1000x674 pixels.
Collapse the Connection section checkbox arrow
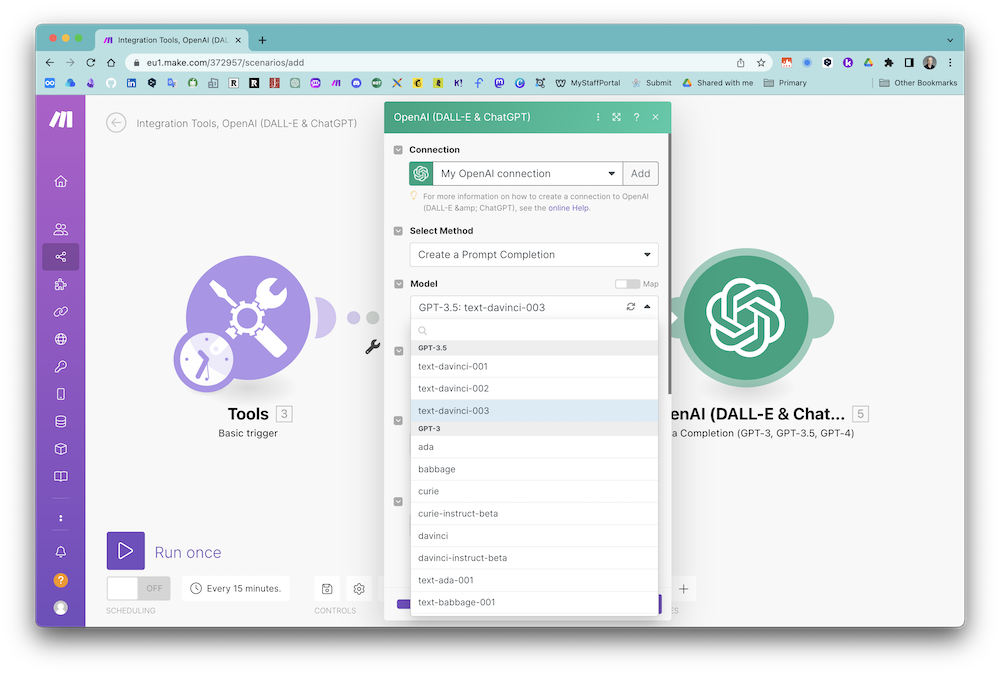(399, 150)
